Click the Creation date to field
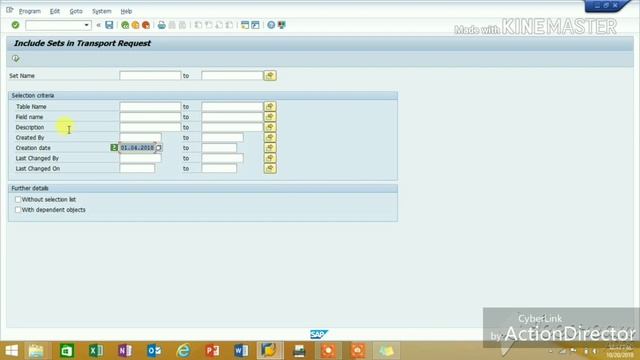Image resolution: width=640 pixels, height=360 pixels. pos(219,148)
